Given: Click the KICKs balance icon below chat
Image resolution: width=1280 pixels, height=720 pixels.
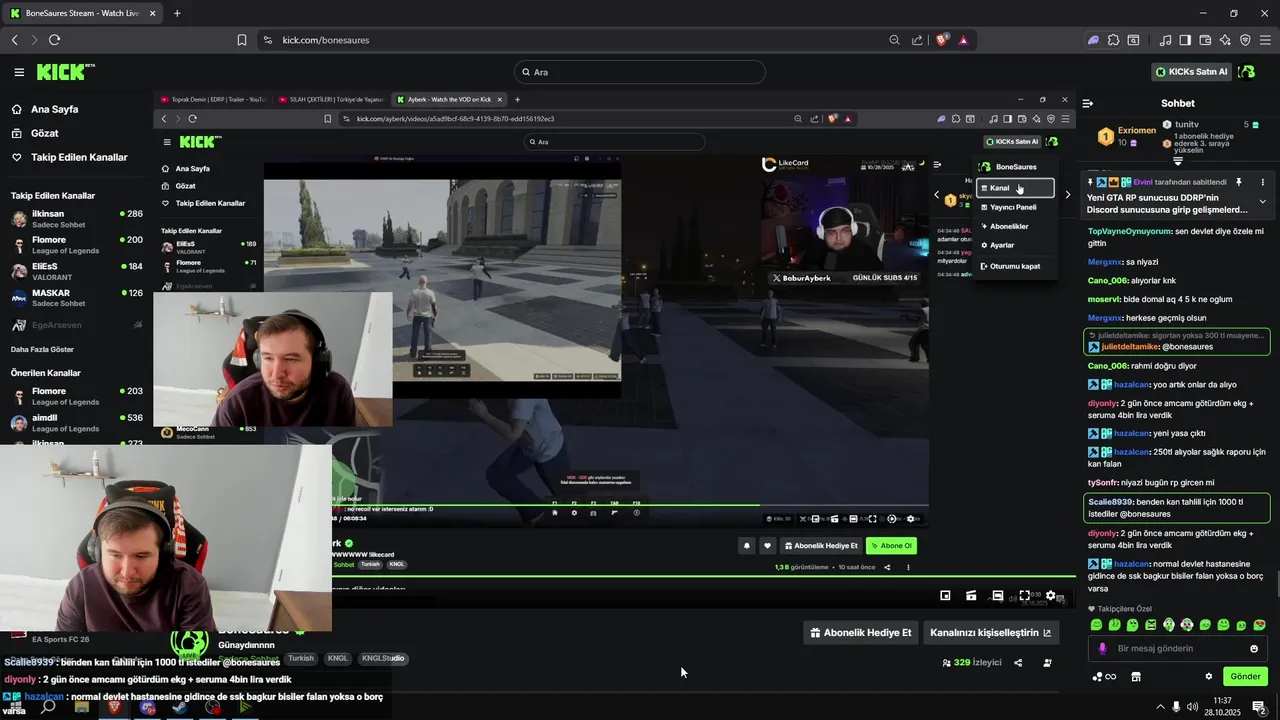Looking at the screenshot, I should (1104, 677).
